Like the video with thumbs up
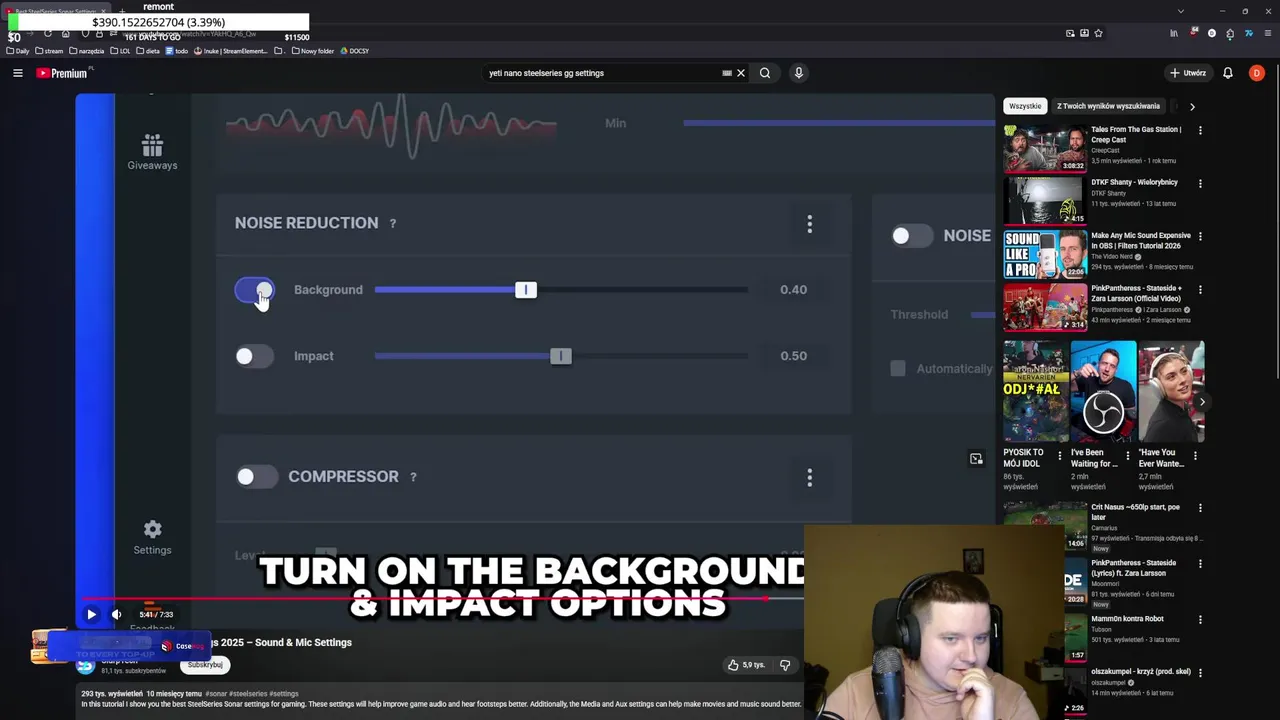Viewport: 1280px width, 720px height. click(x=748, y=665)
